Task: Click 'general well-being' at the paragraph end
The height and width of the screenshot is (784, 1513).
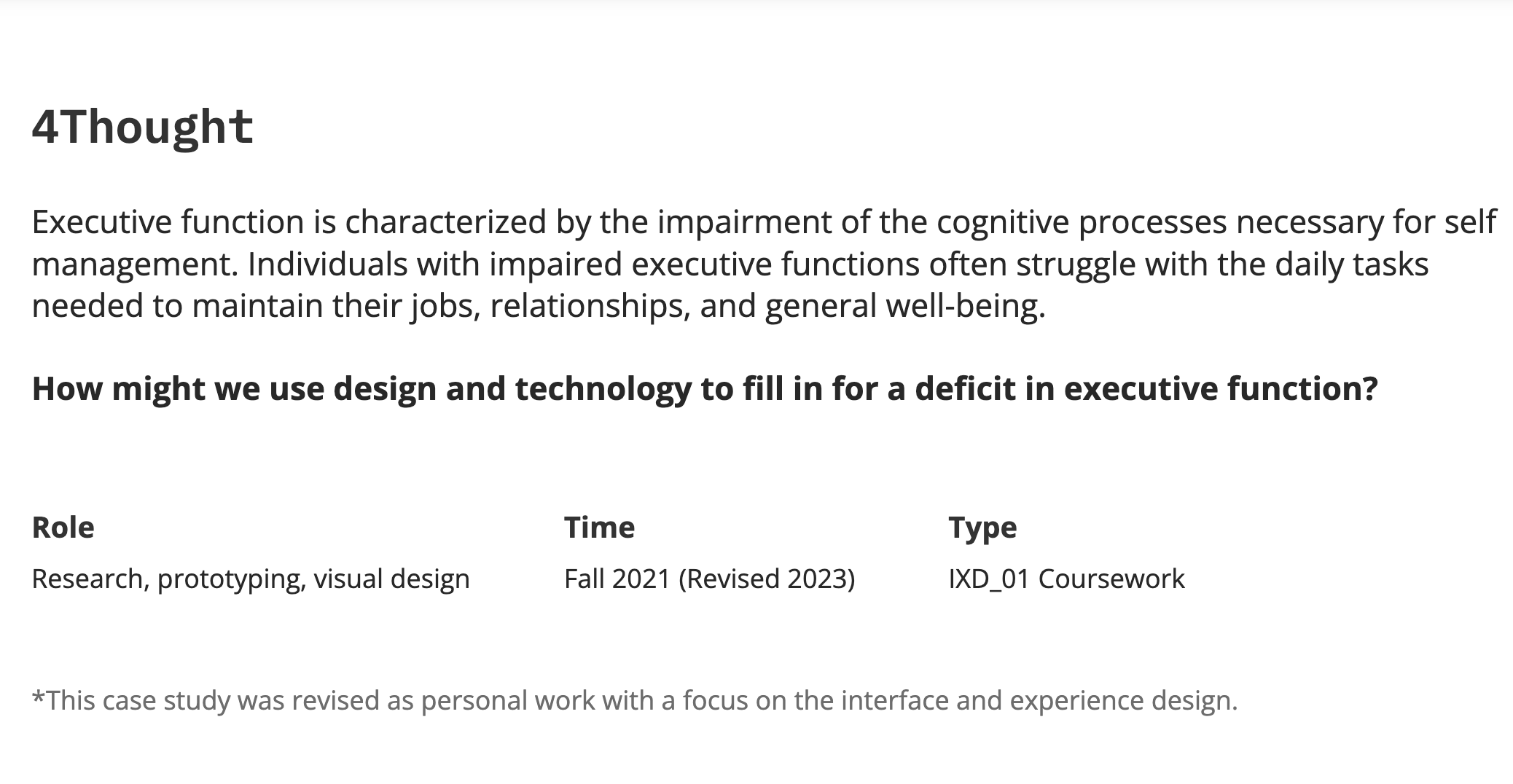Action: pos(904,306)
